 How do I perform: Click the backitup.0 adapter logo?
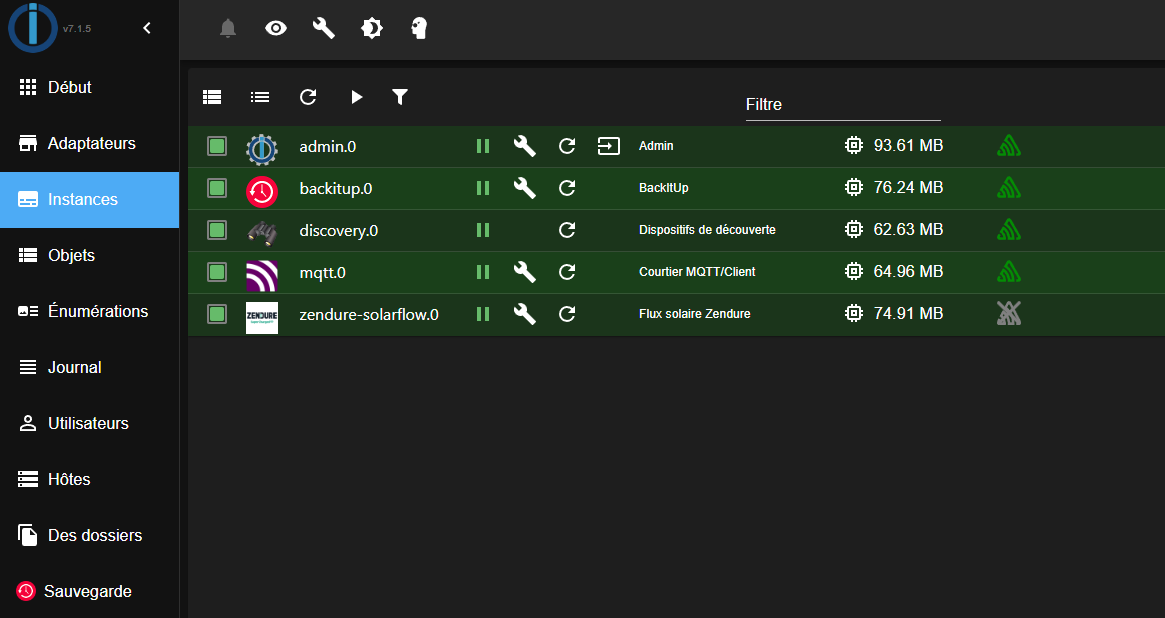click(262, 192)
